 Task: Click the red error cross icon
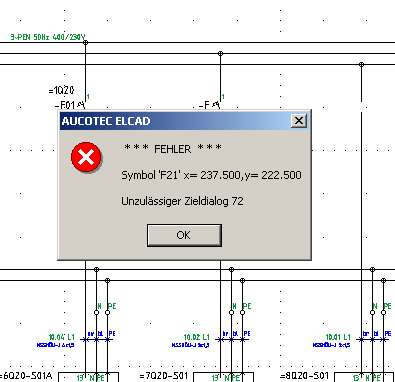click(x=86, y=157)
